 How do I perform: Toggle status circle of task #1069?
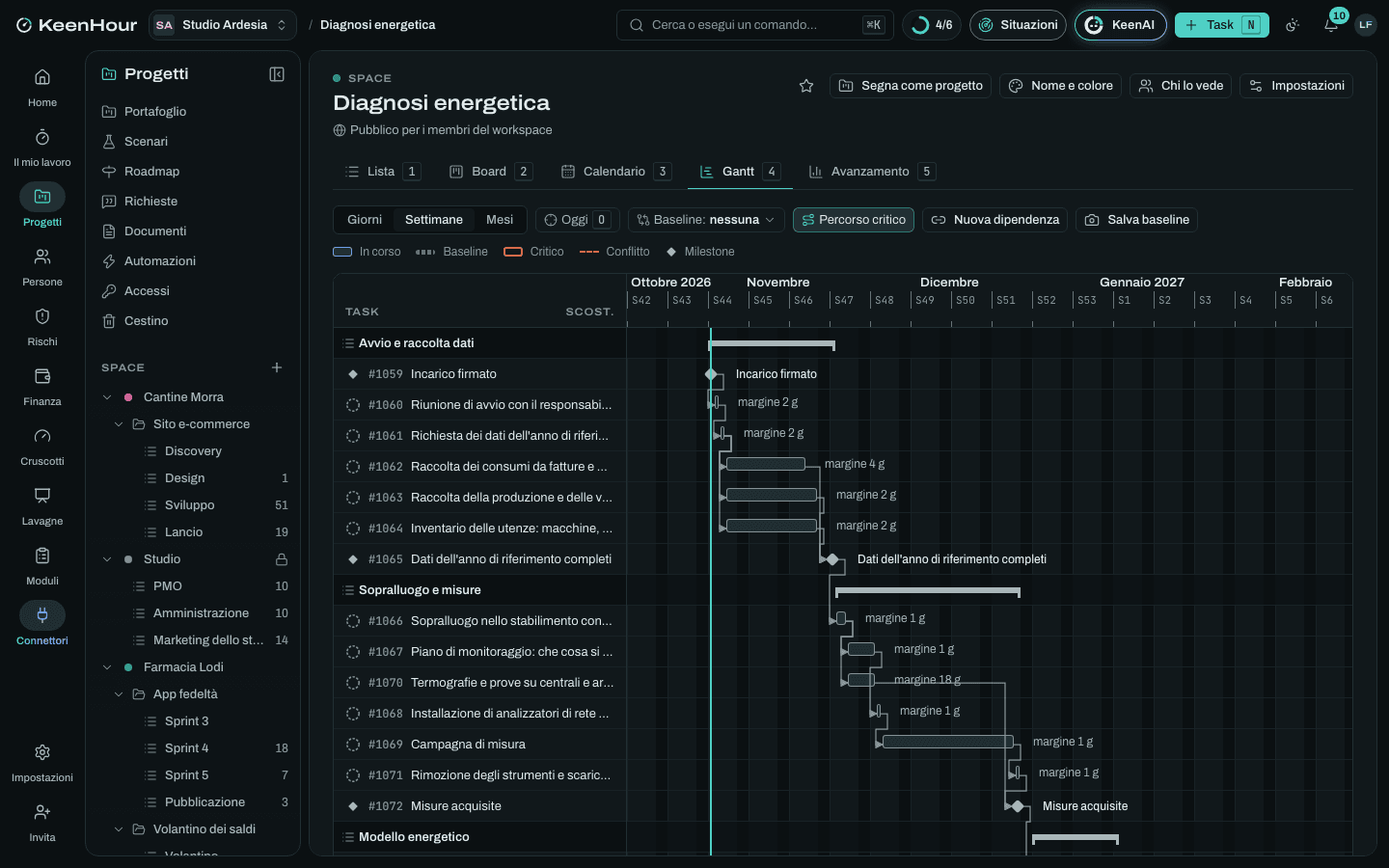[353, 745]
